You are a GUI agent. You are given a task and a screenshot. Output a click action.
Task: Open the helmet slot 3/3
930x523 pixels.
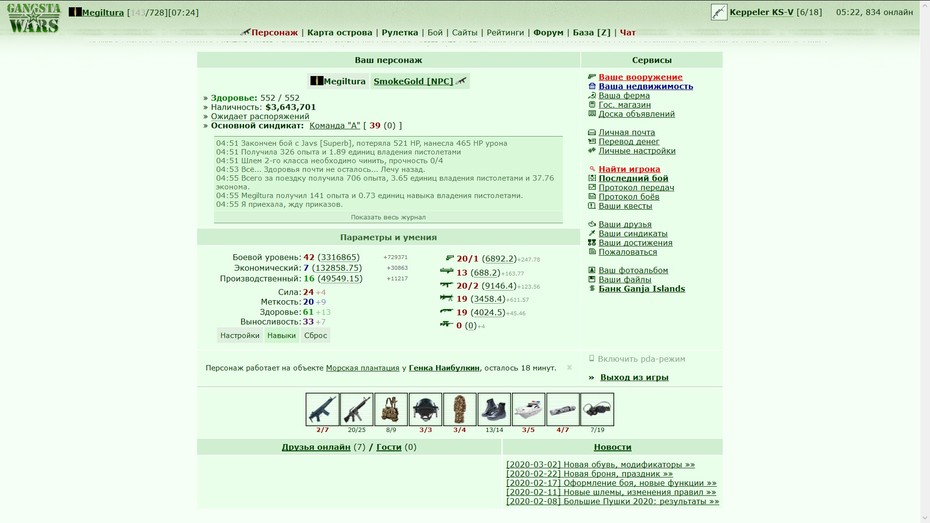(x=425, y=409)
